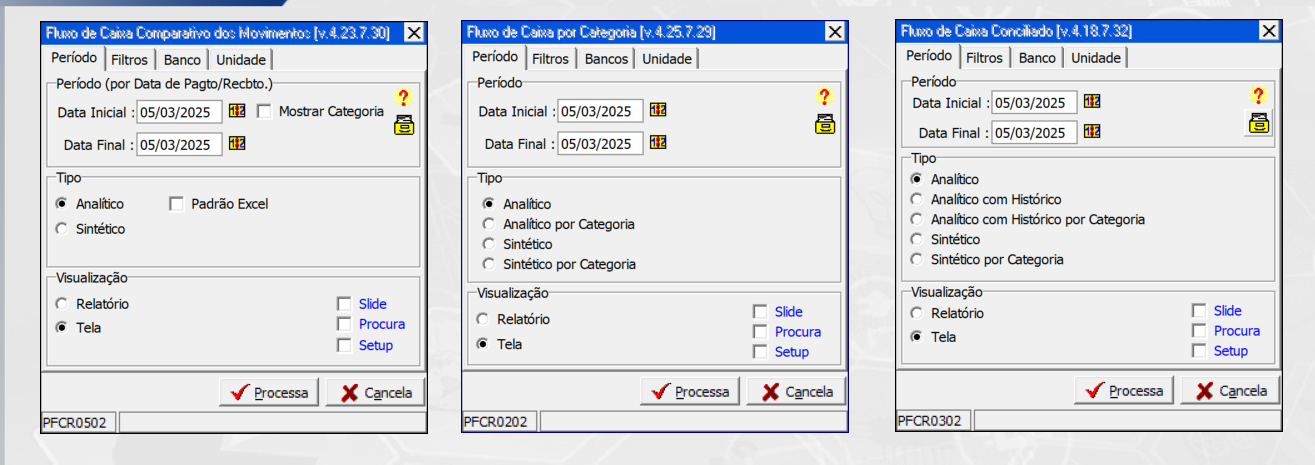Switch to Filtros tab in Comparativo window
Viewport: 1315px width, 465px height.
click(129, 59)
